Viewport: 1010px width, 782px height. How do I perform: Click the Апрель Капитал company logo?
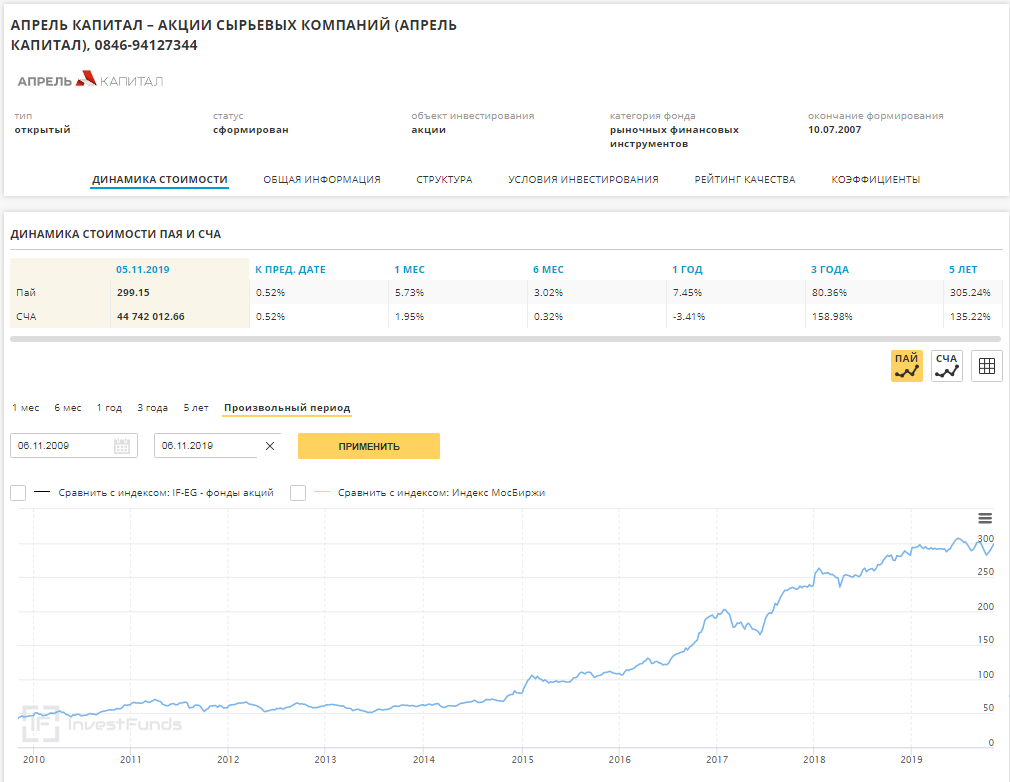pos(90,80)
